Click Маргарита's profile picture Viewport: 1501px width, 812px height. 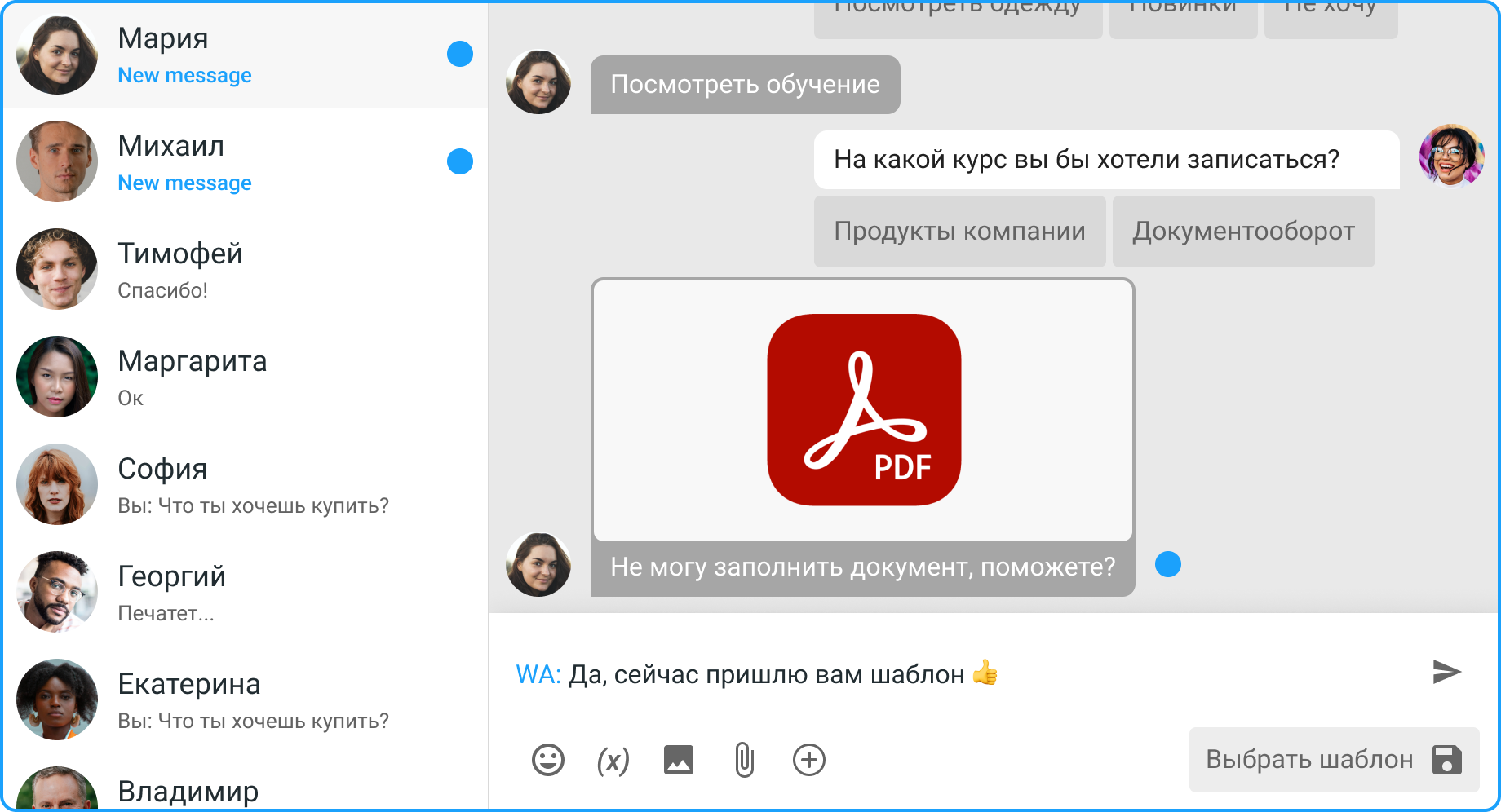(57, 377)
